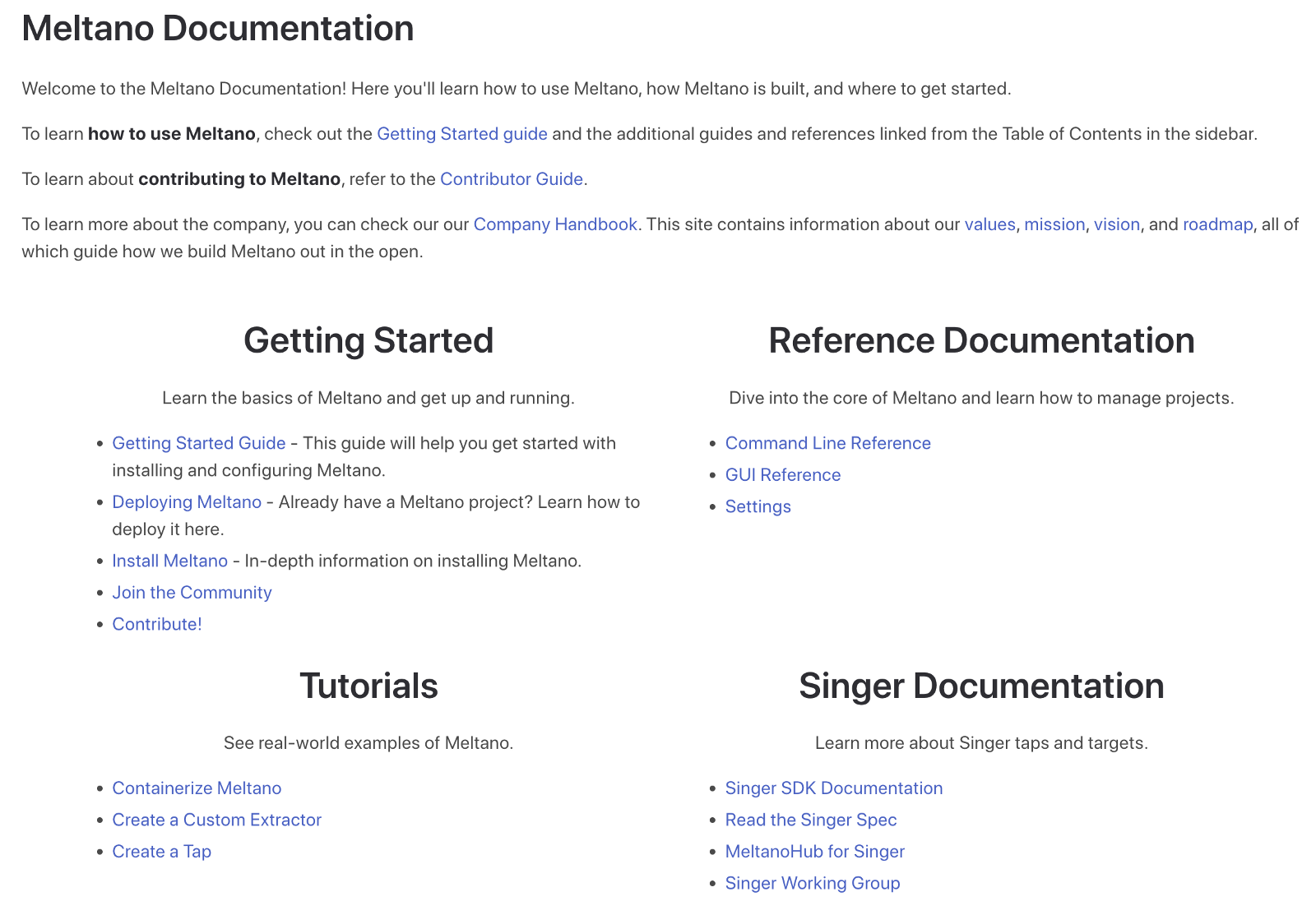Open the Contributor Guide link
Screen dimensions: 1316x915
pos(512,179)
